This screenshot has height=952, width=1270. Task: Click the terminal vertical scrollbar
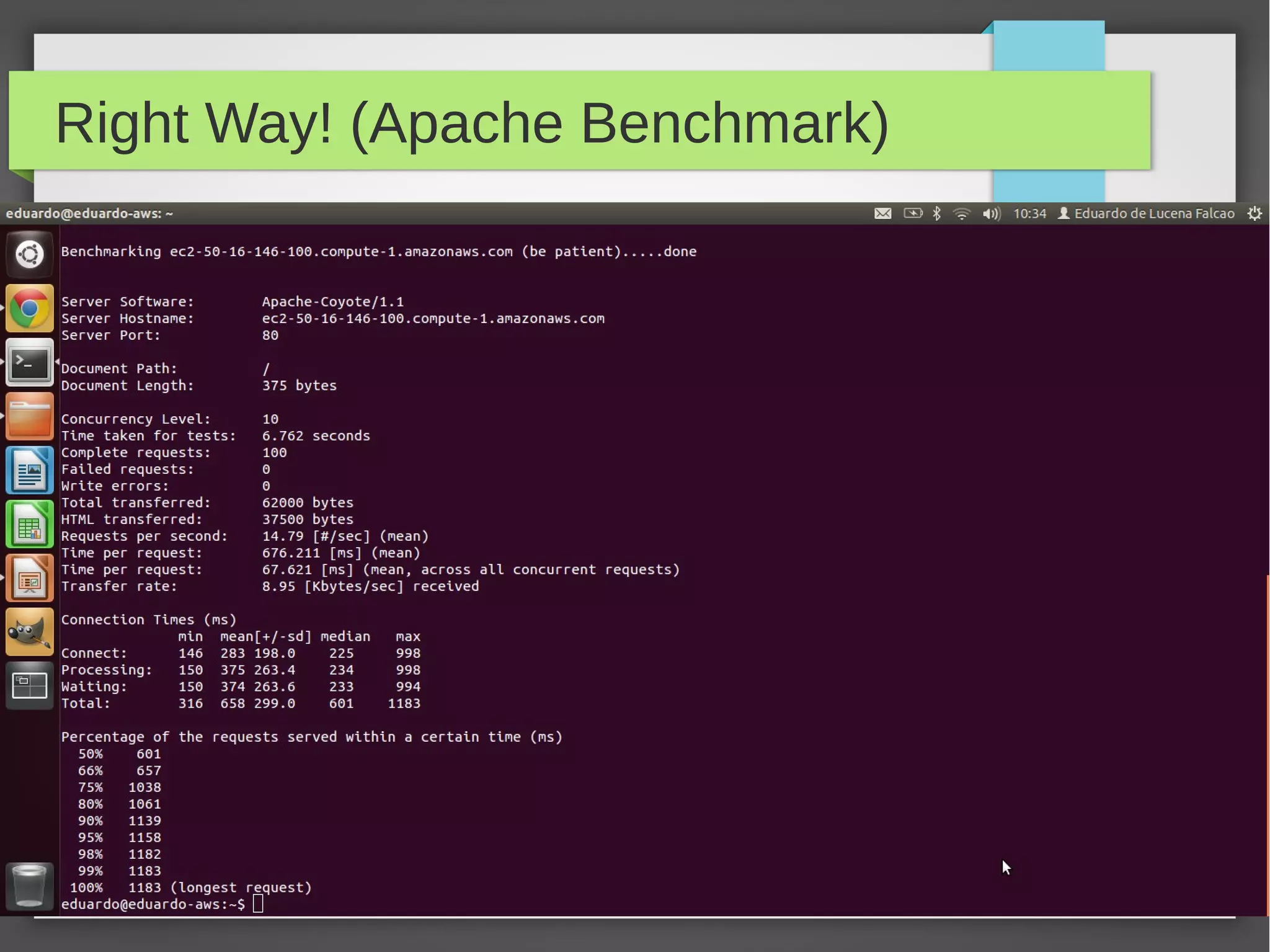point(1267,744)
